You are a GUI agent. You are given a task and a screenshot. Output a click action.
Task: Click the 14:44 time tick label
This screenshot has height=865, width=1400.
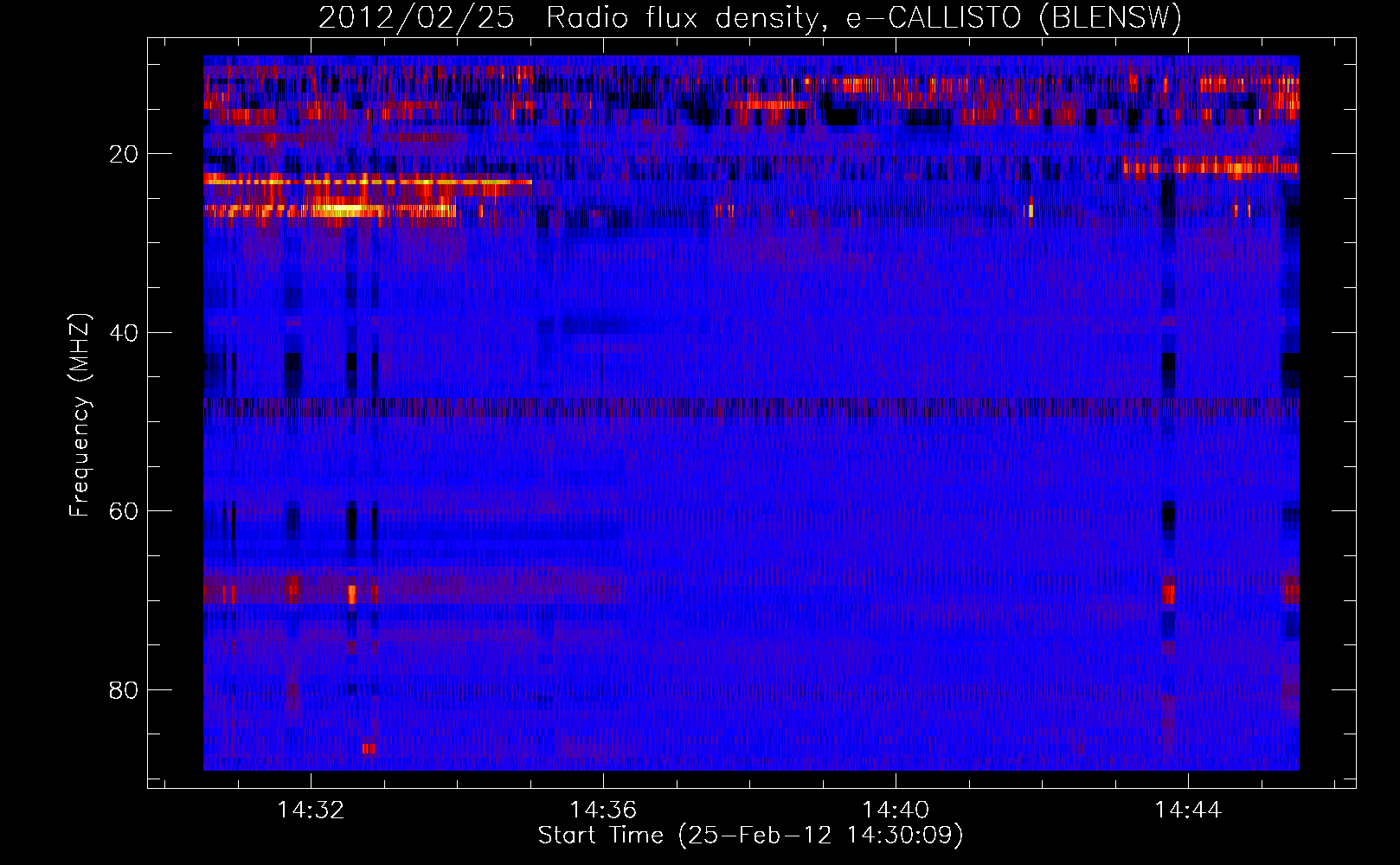[x=1188, y=810]
